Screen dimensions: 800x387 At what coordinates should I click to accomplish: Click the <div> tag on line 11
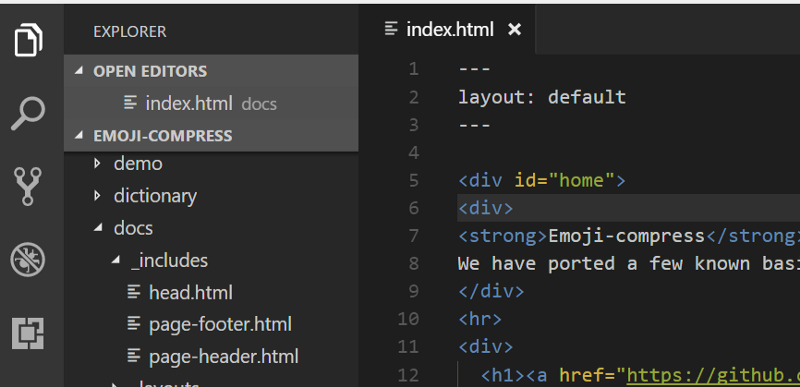click(x=486, y=347)
